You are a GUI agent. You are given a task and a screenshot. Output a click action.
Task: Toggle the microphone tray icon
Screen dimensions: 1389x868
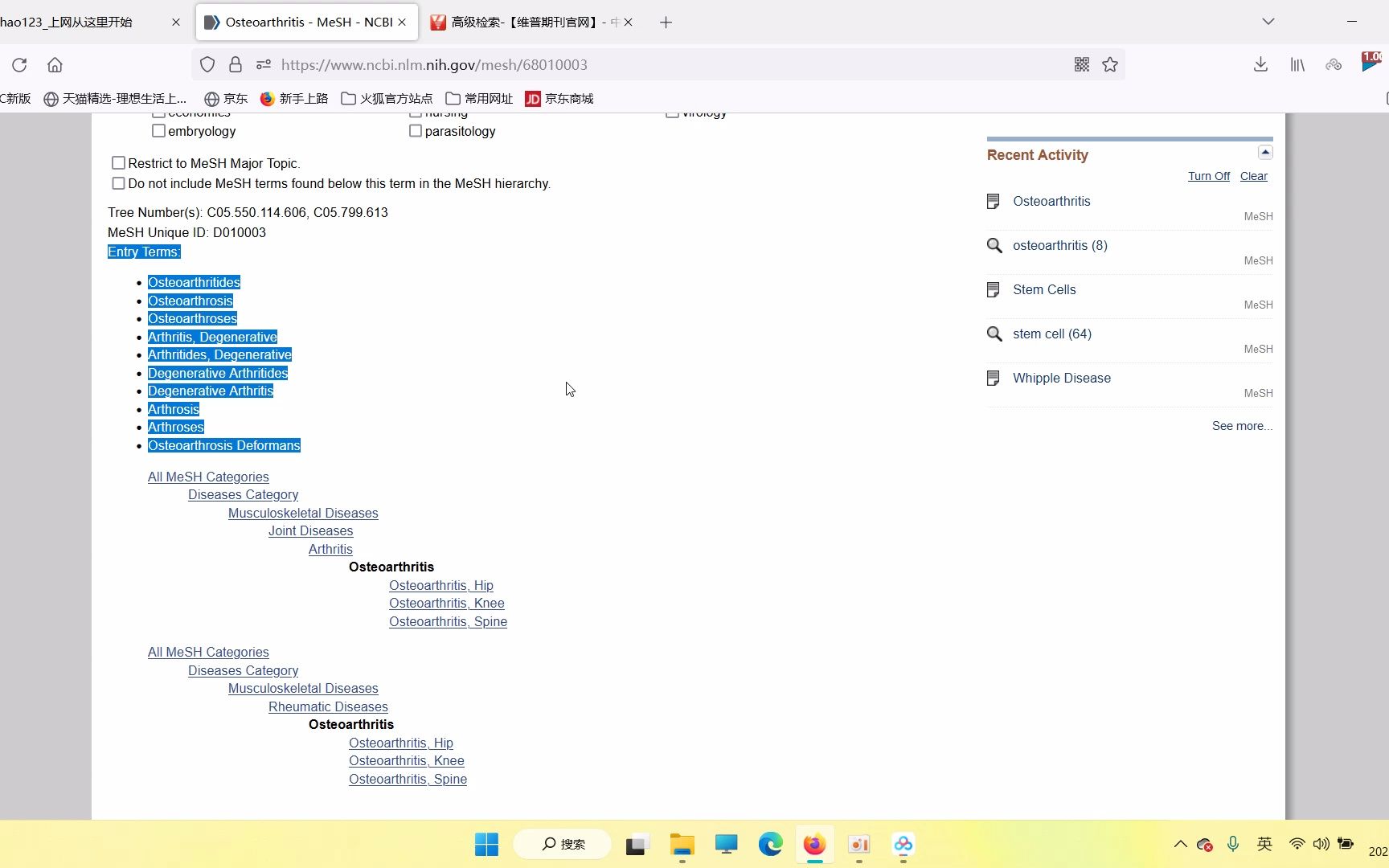click(1233, 845)
